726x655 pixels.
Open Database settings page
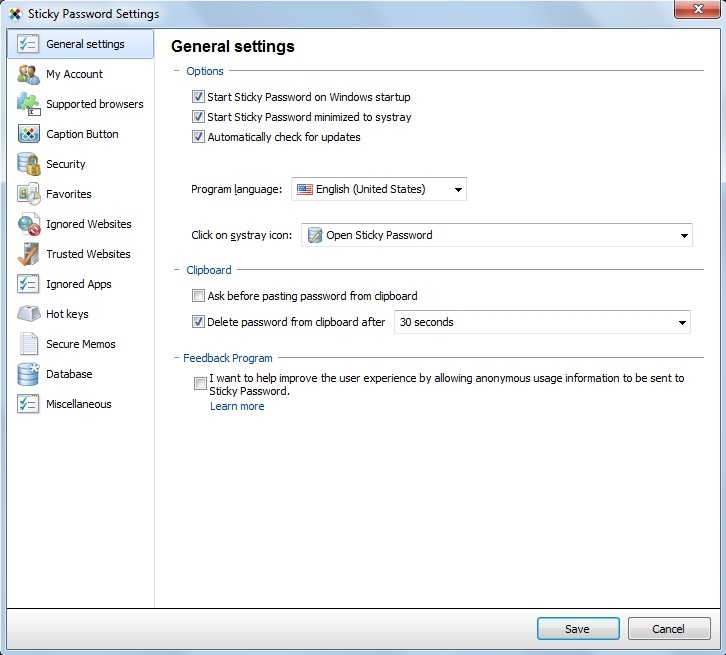[x=81, y=374]
